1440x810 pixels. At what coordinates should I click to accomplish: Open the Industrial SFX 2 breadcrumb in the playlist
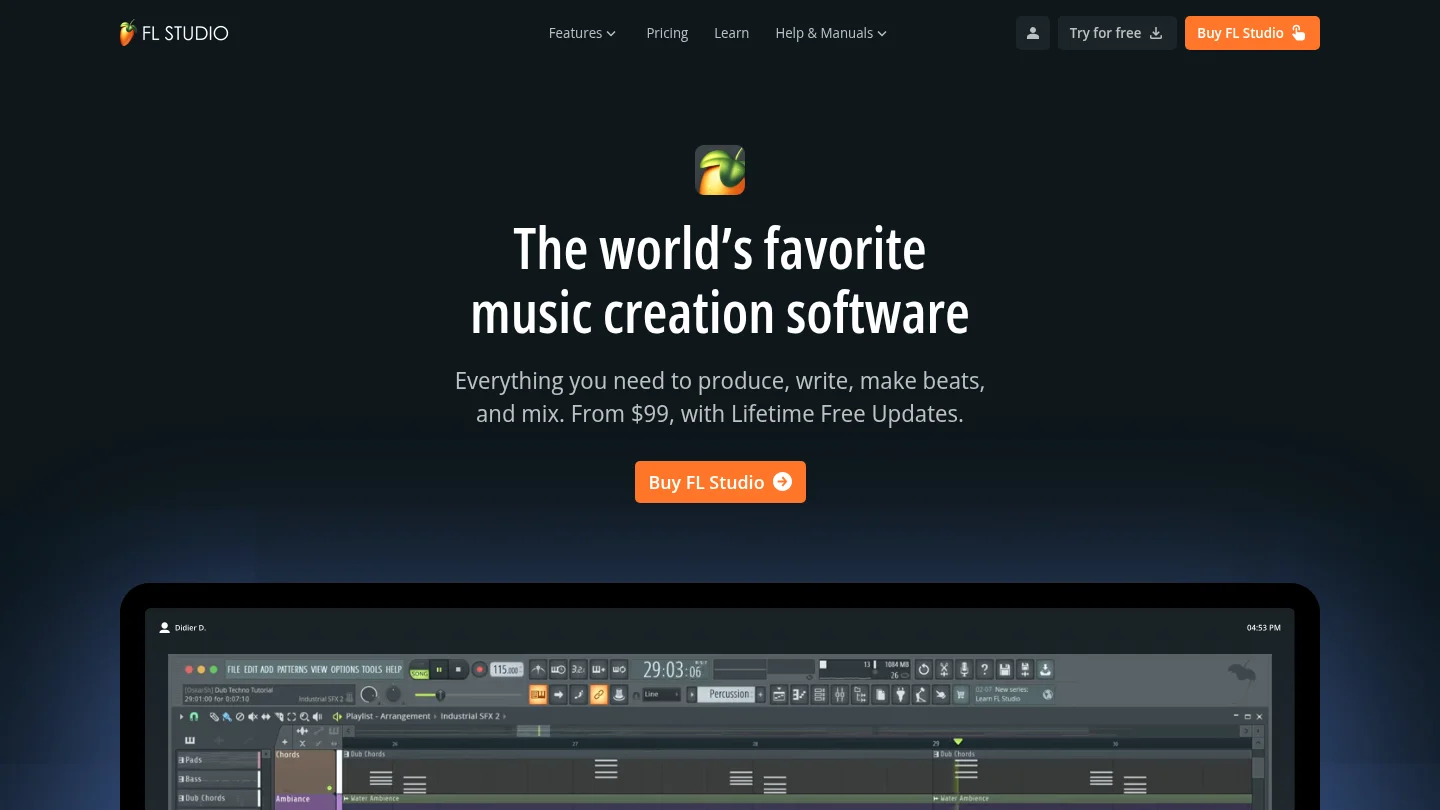click(x=471, y=716)
